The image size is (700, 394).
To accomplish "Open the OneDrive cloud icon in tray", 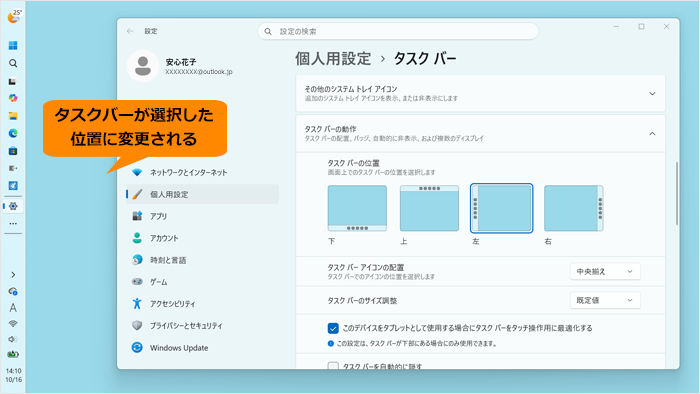I will click(13, 292).
